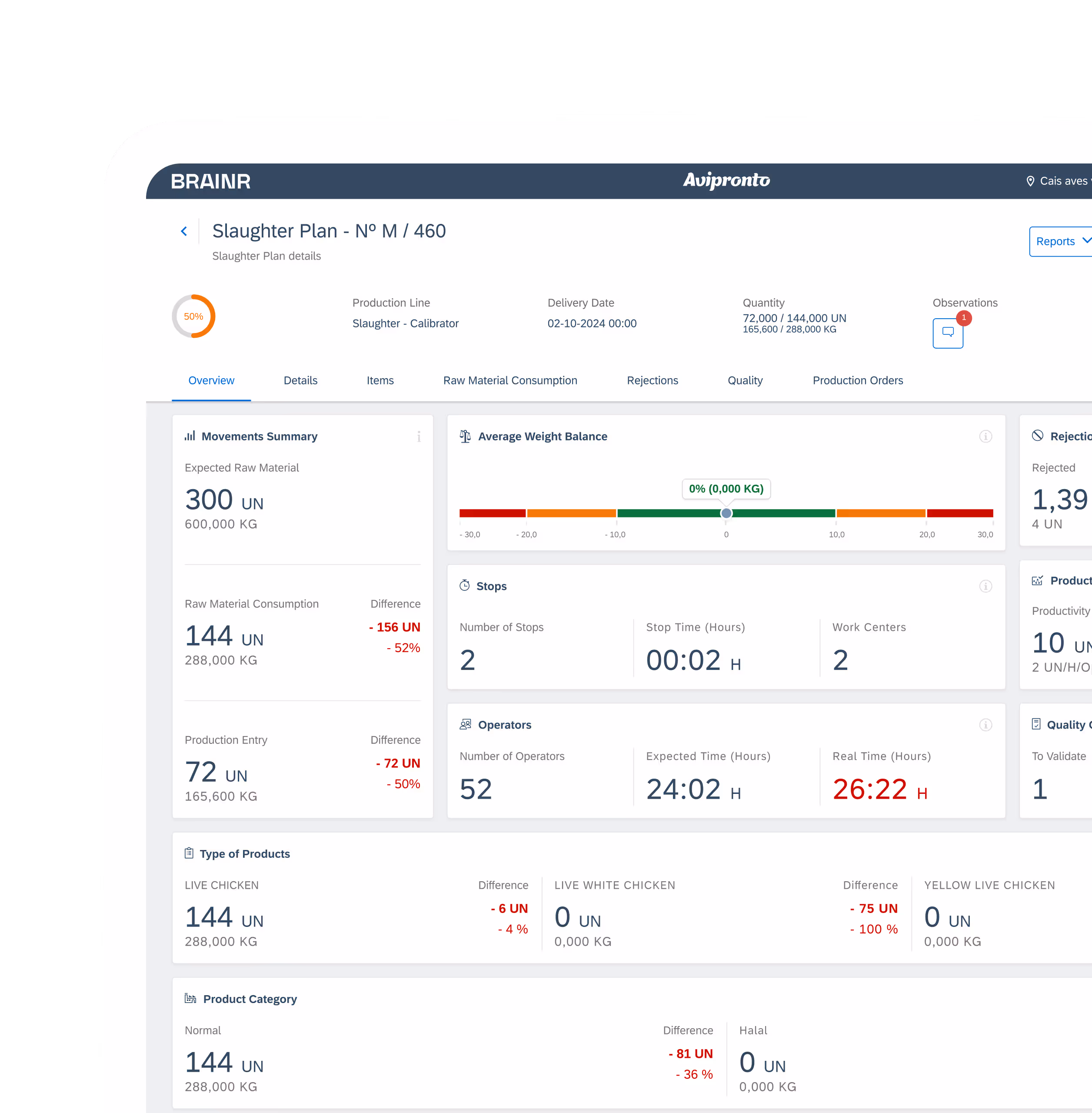Click info icon on Stops card
Screen dimensions: 1092x1113
point(985,586)
